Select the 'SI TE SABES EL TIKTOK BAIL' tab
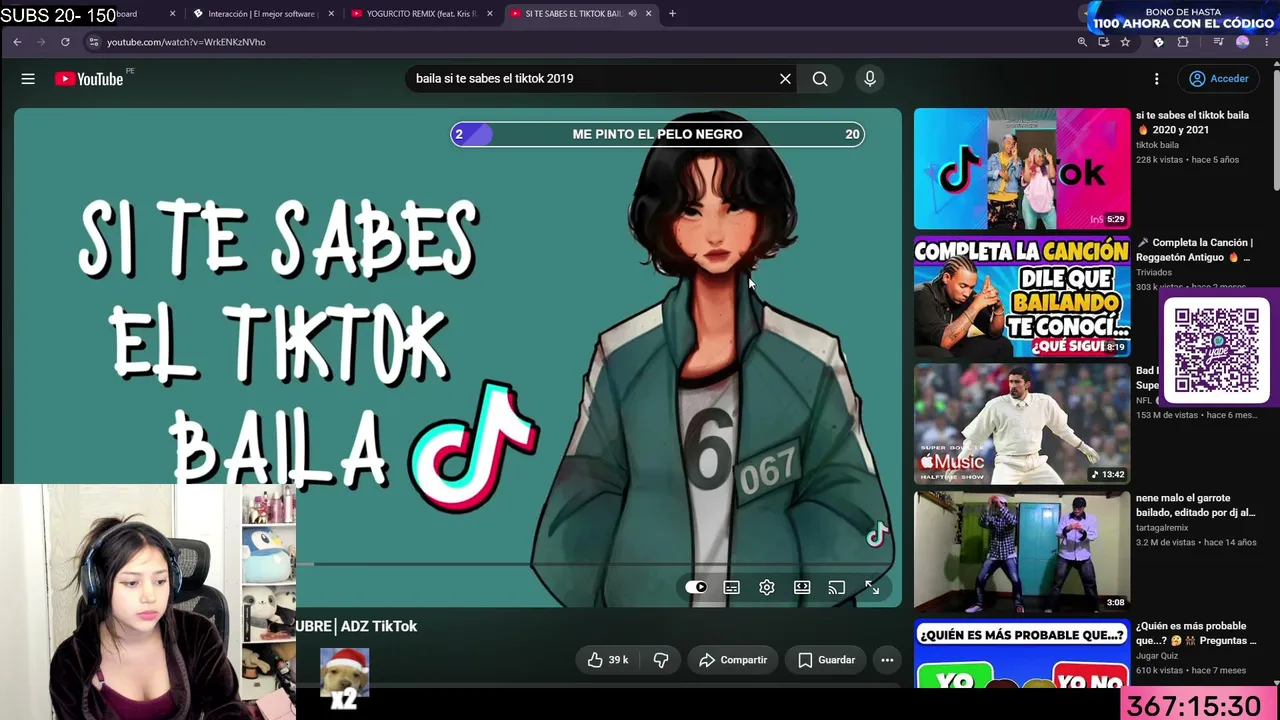 [x=573, y=14]
